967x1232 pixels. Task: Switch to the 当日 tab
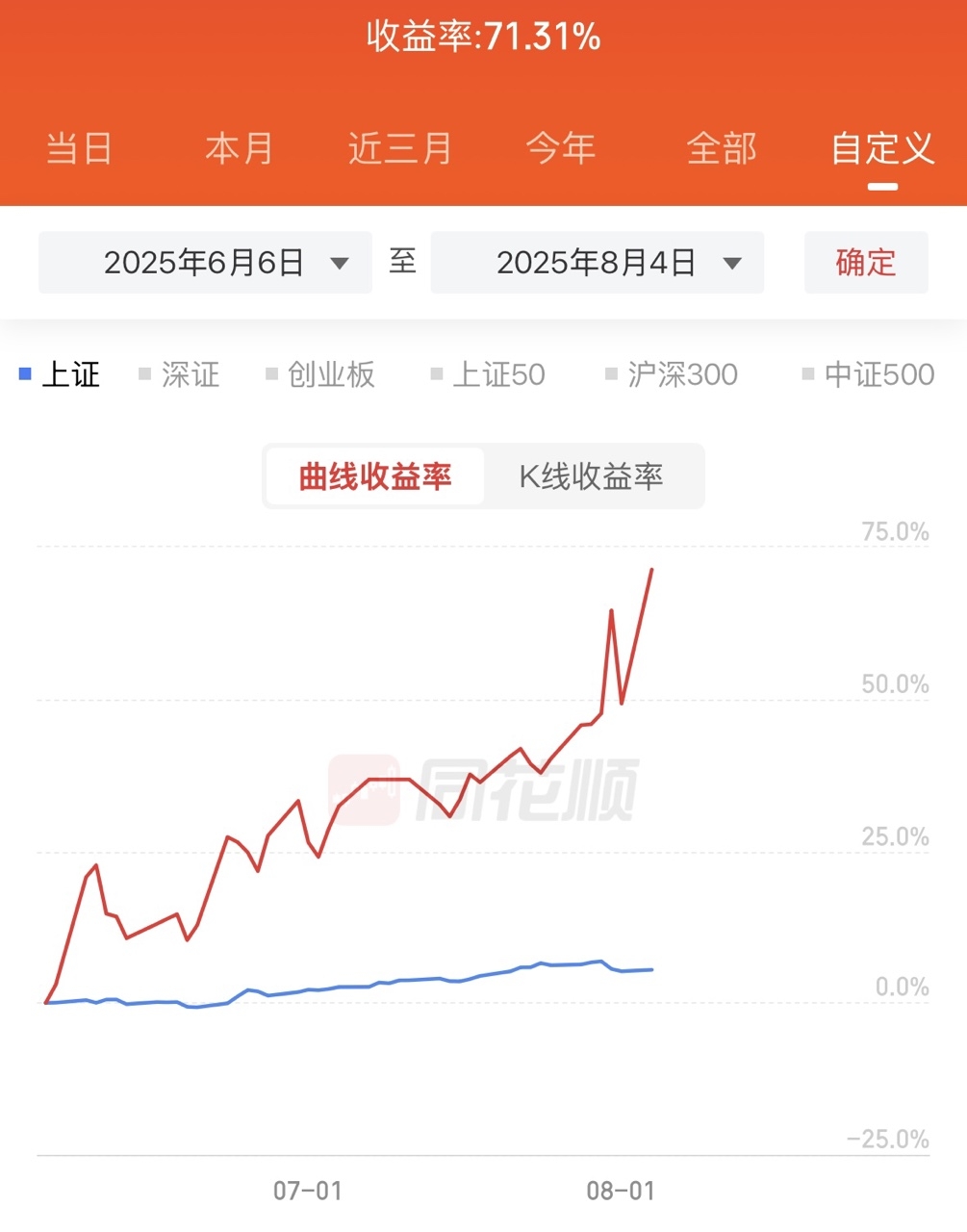[79, 149]
